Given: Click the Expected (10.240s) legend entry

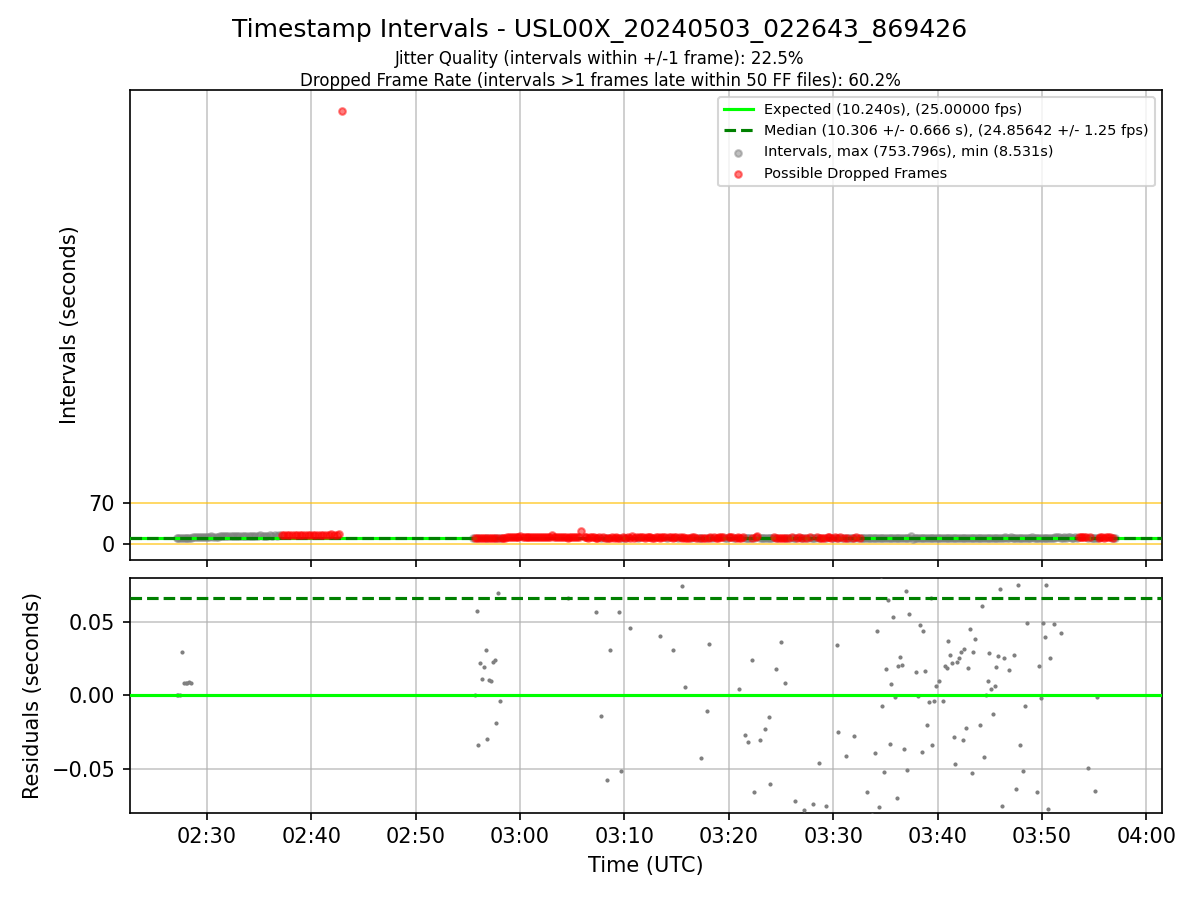Looking at the screenshot, I should point(893,109).
